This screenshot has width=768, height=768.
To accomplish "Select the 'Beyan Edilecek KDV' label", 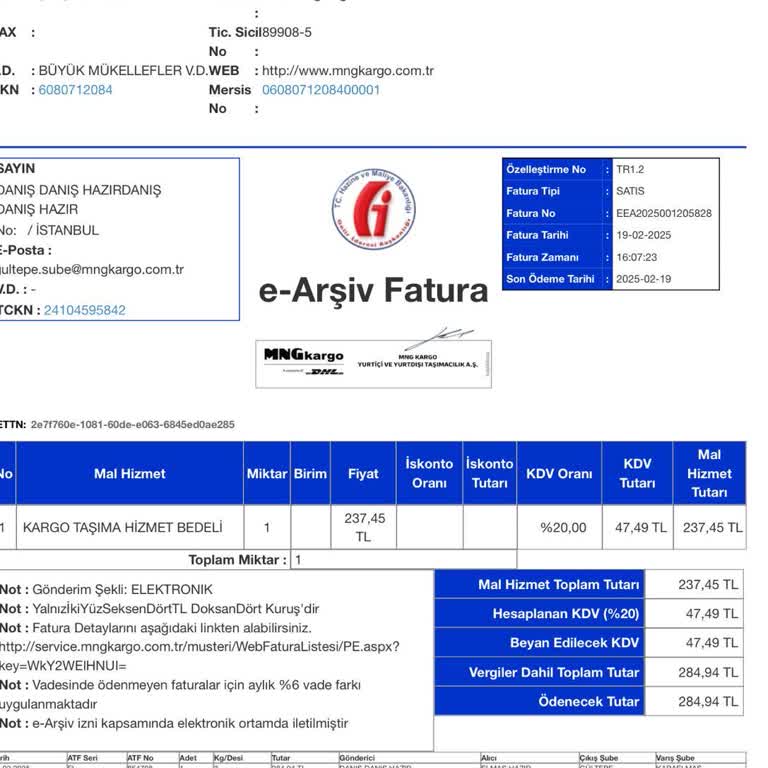I will (x=574, y=643).
